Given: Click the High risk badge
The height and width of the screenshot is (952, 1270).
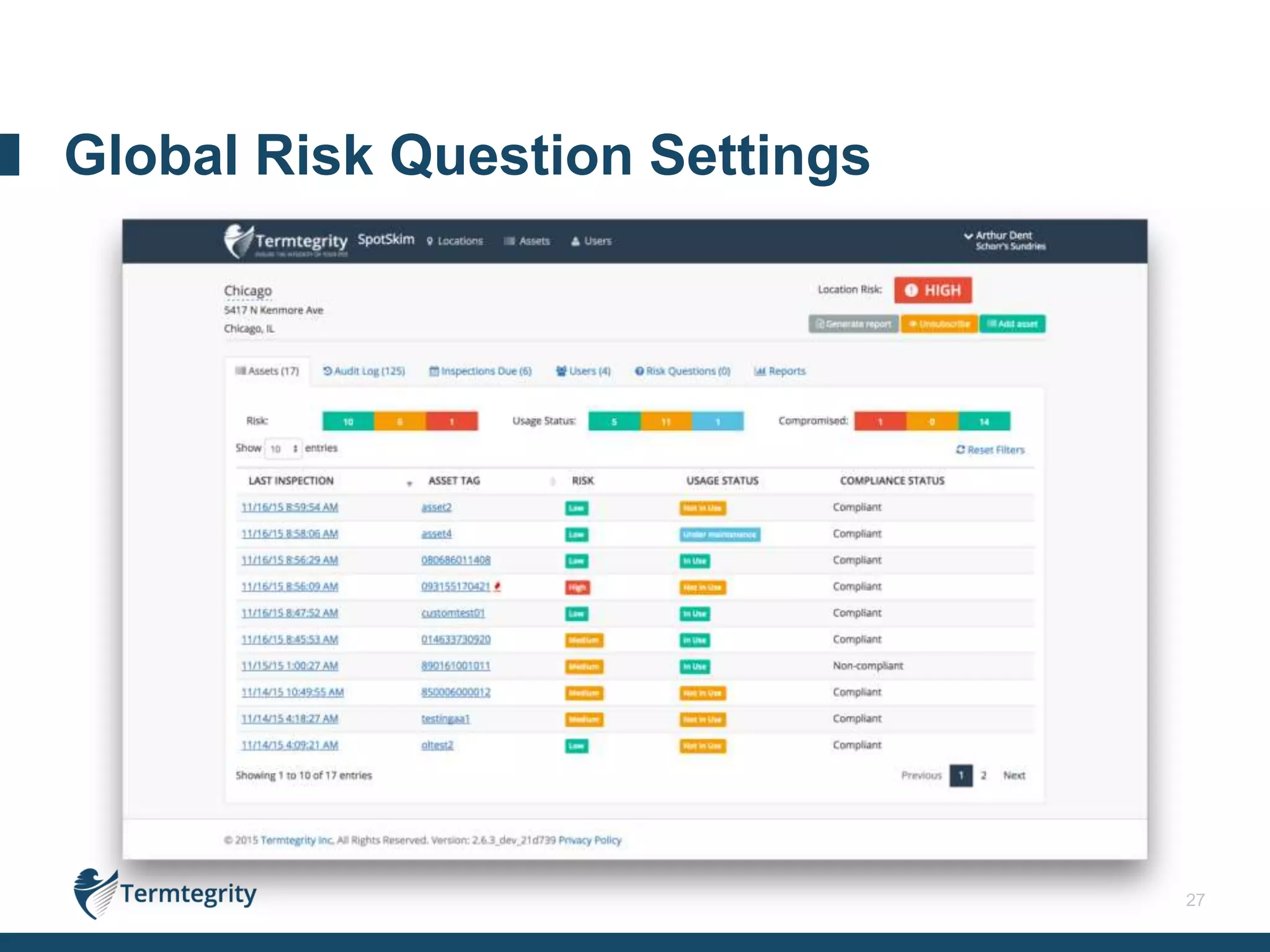Looking at the screenshot, I should pyautogui.click(x=577, y=588).
